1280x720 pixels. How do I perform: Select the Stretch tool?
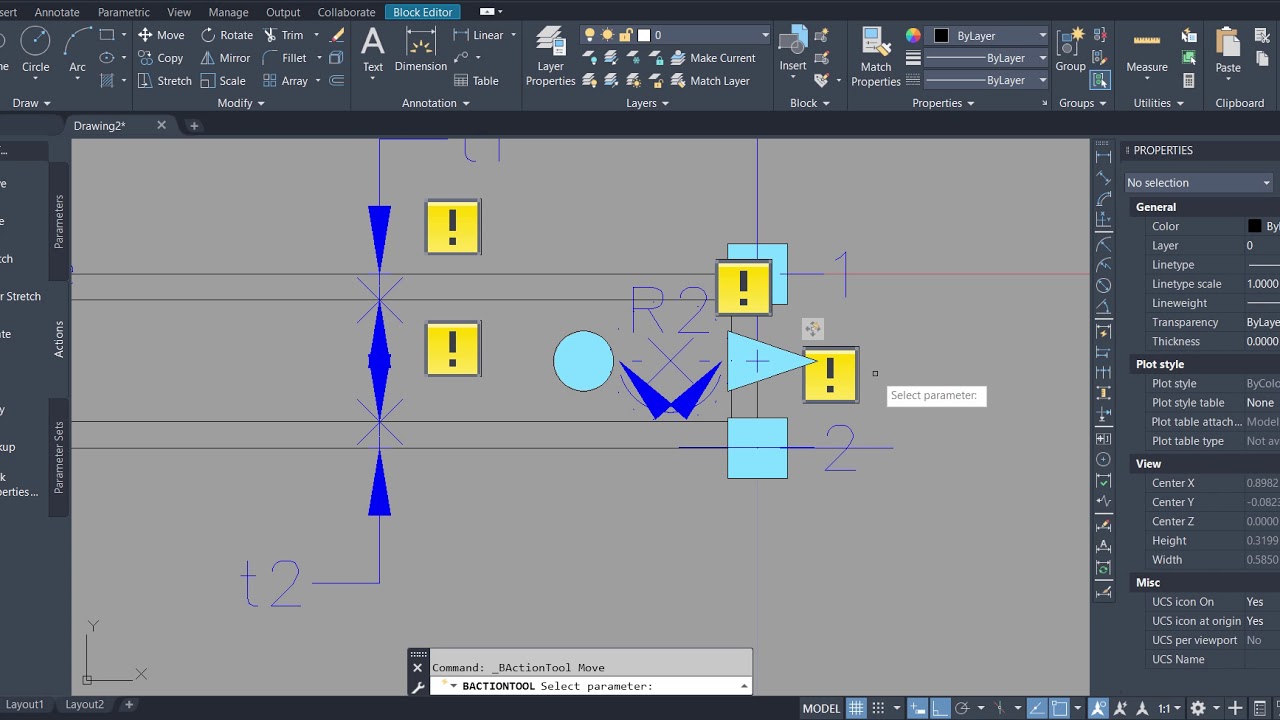pyautogui.click(x=165, y=81)
